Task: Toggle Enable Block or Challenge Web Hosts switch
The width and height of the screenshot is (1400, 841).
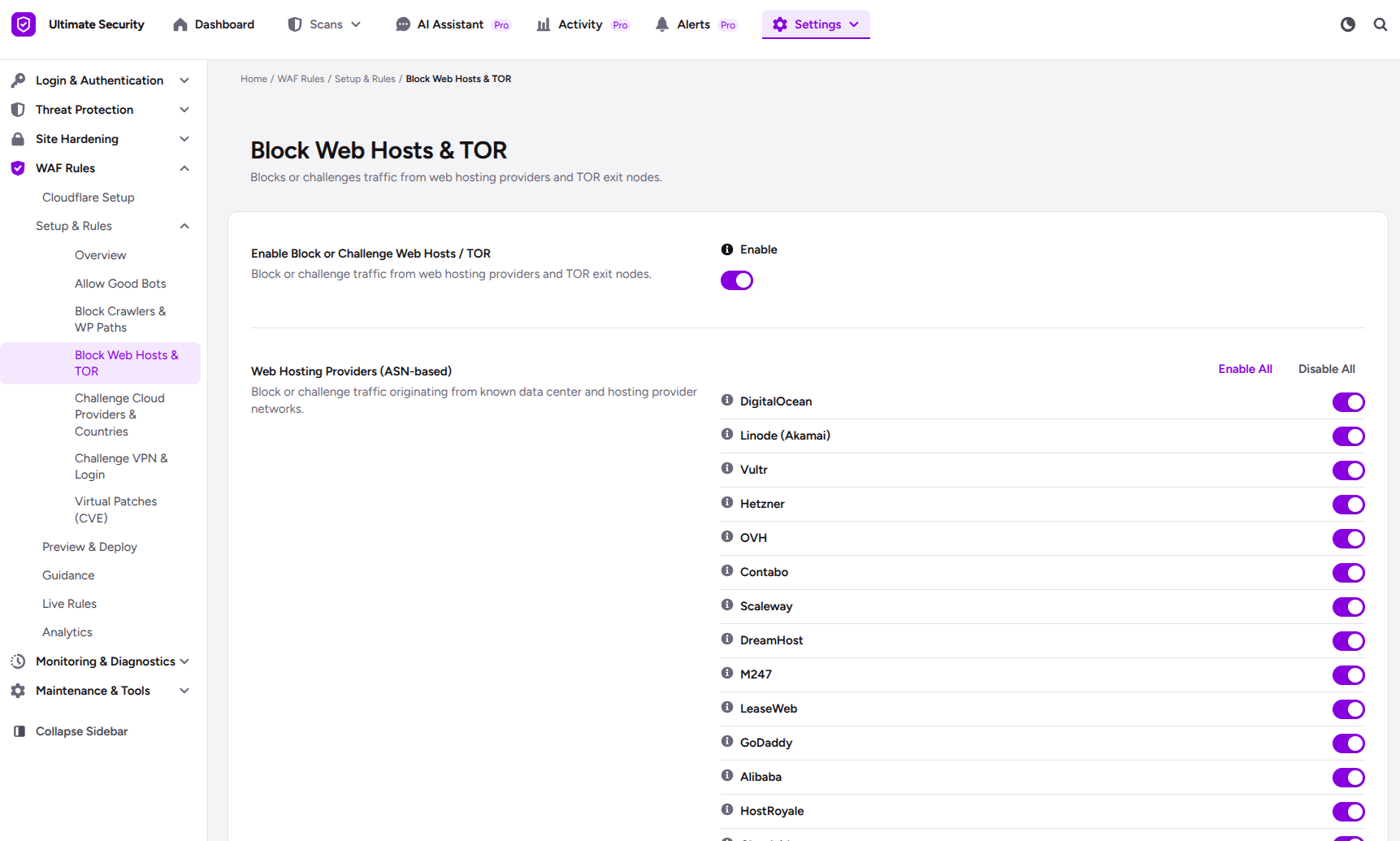Action: (x=737, y=280)
